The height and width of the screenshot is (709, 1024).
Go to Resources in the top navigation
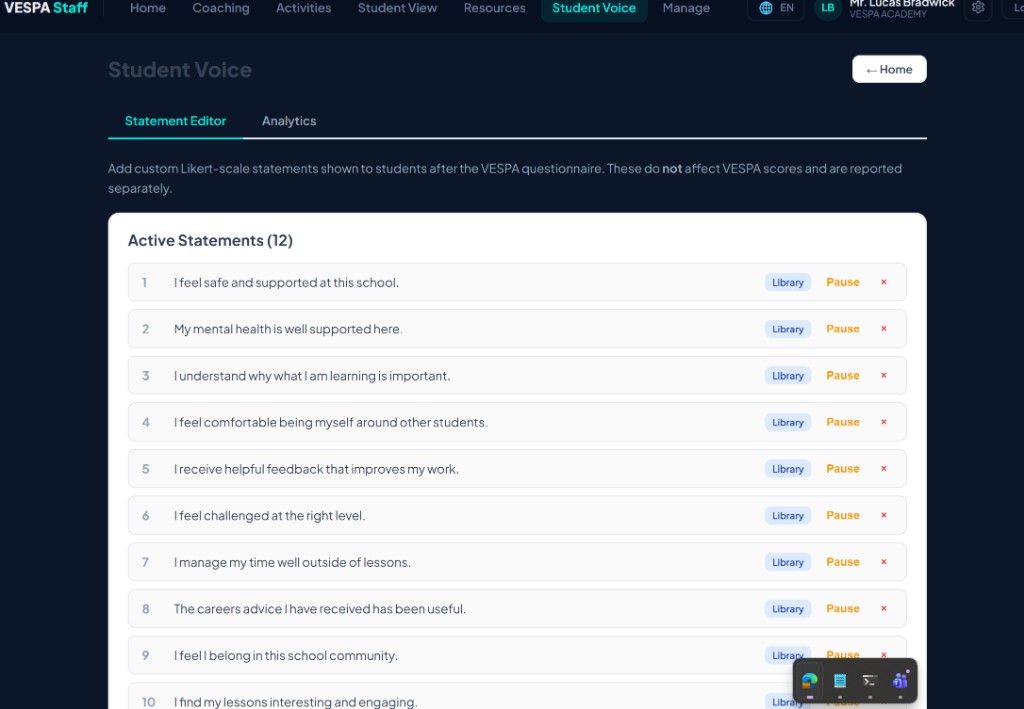[494, 8]
